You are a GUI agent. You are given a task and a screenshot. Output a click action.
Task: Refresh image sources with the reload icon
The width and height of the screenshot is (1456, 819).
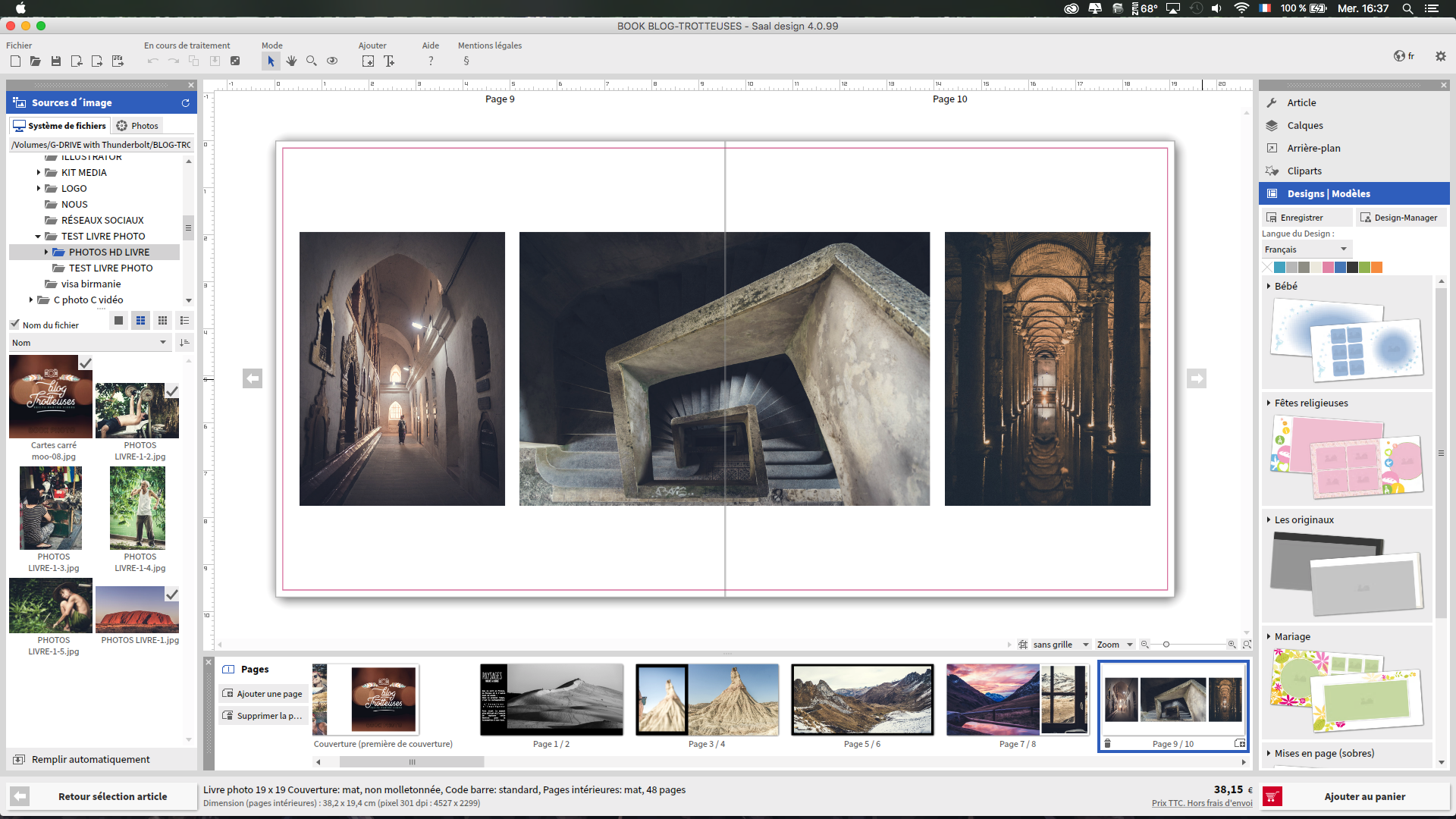point(185,102)
